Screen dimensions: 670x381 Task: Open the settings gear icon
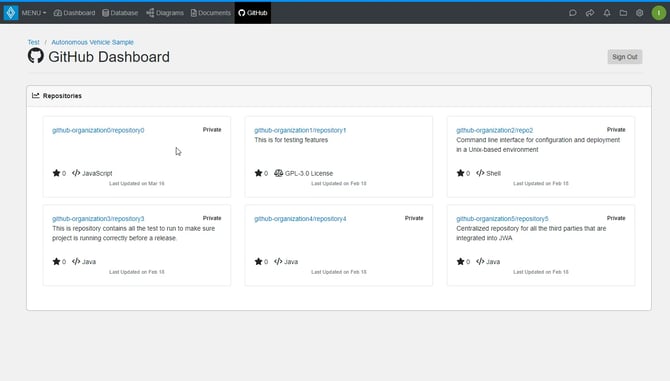click(x=640, y=13)
